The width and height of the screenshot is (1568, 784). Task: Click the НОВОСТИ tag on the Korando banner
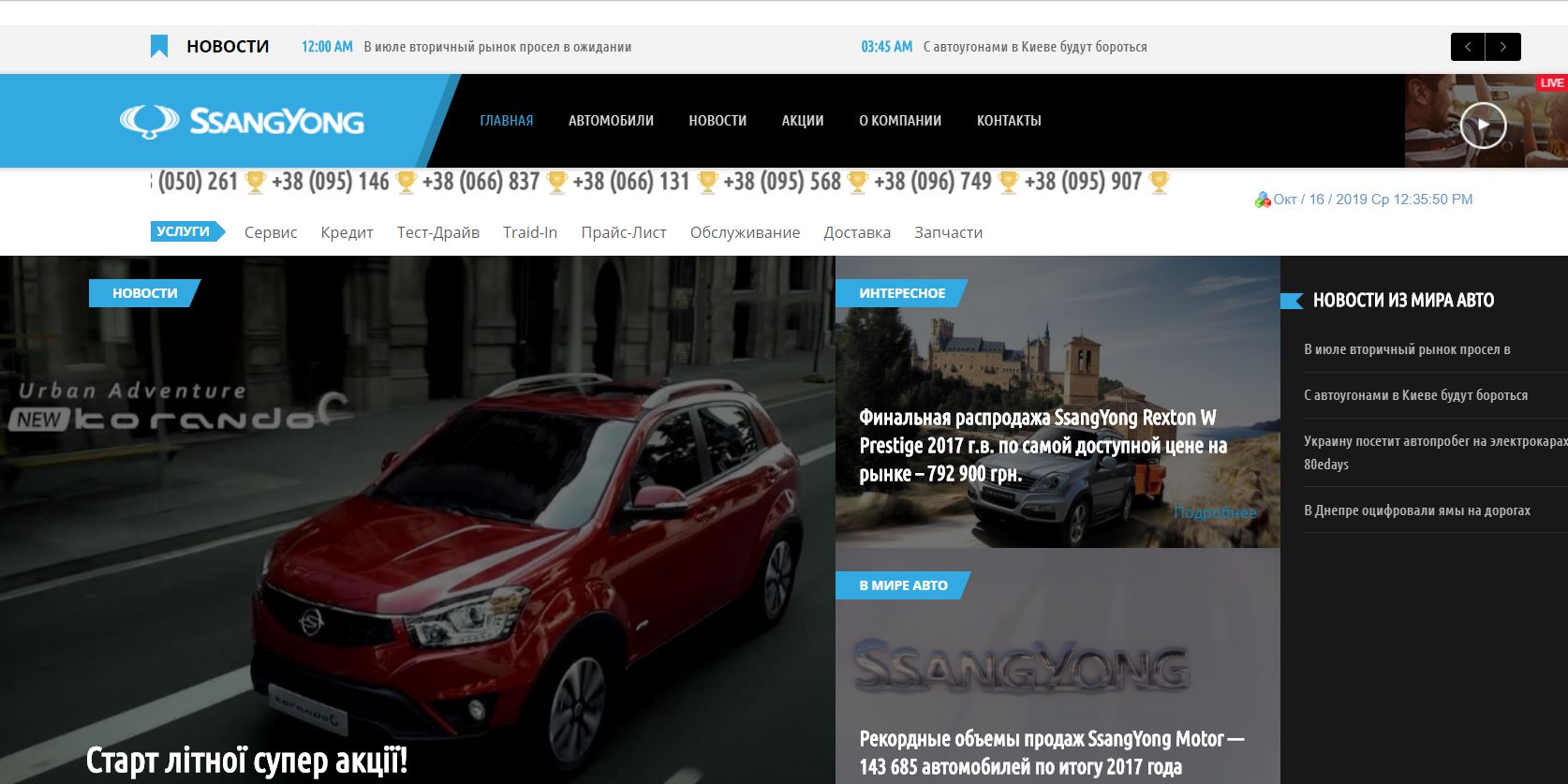coord(145,293)
